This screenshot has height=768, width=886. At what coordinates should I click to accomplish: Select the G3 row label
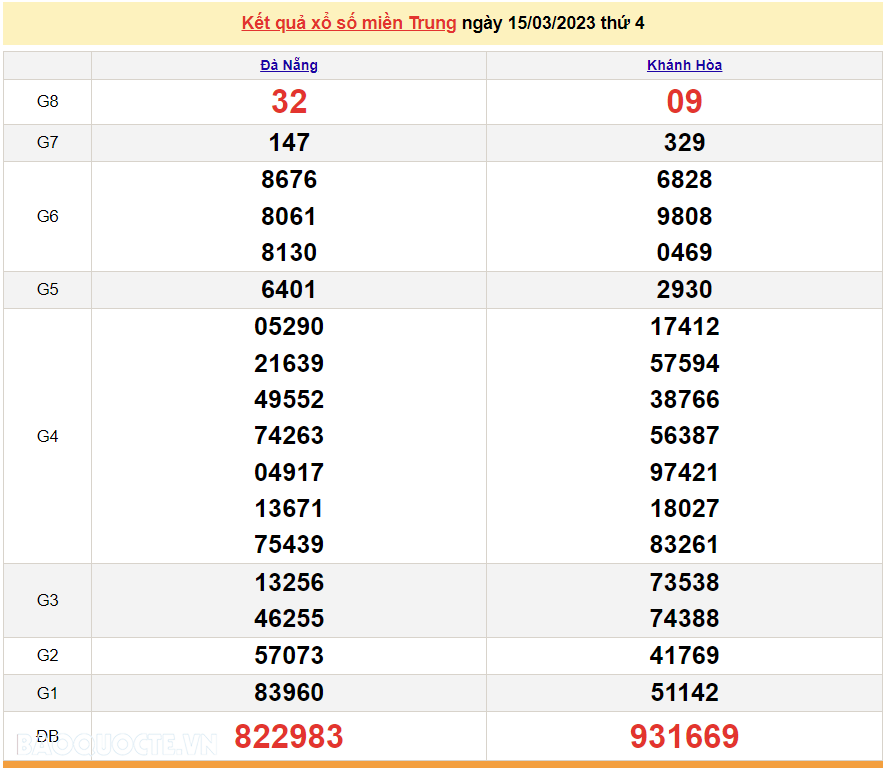(x=48, y=600)
